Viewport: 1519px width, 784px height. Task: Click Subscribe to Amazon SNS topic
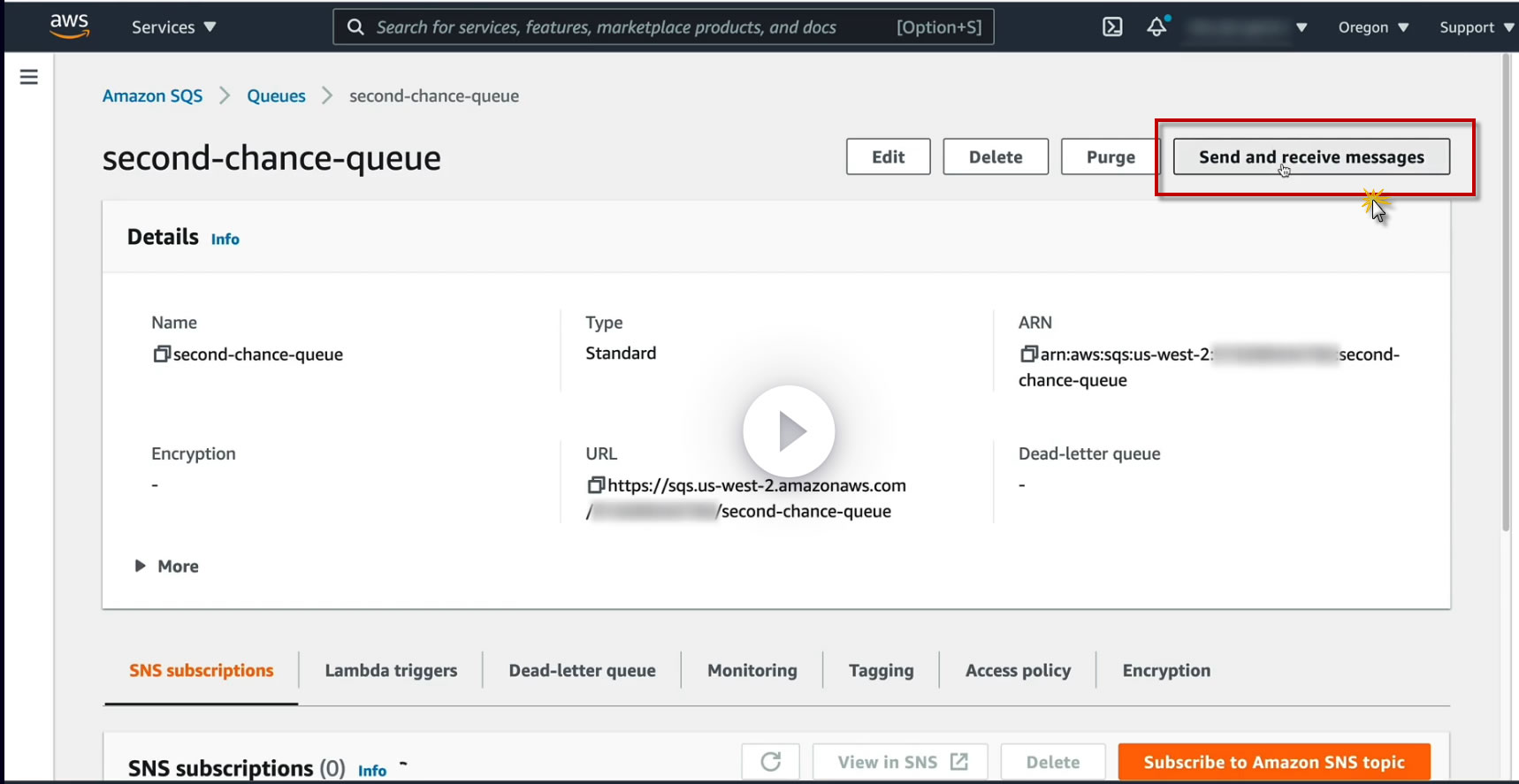tap(1274, 762)
